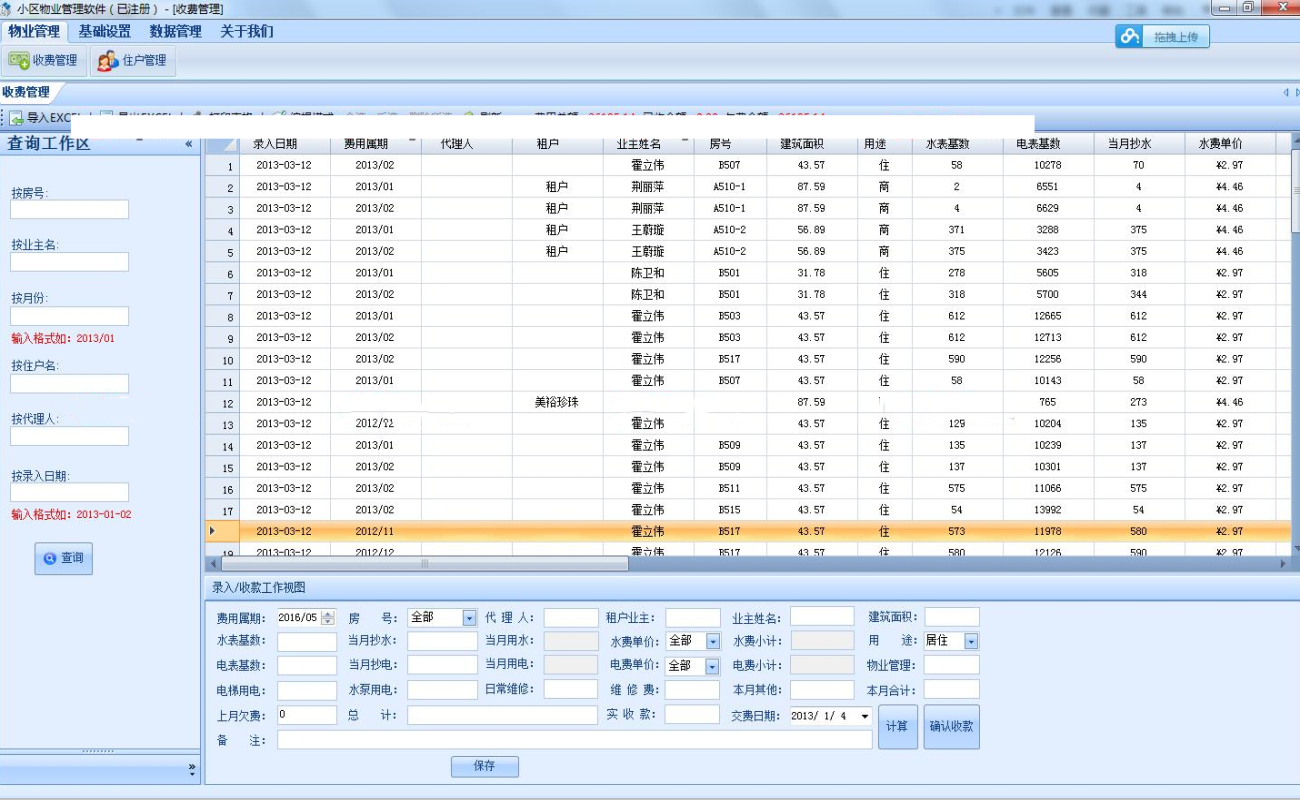Click the 计算 button

[897, 726]
